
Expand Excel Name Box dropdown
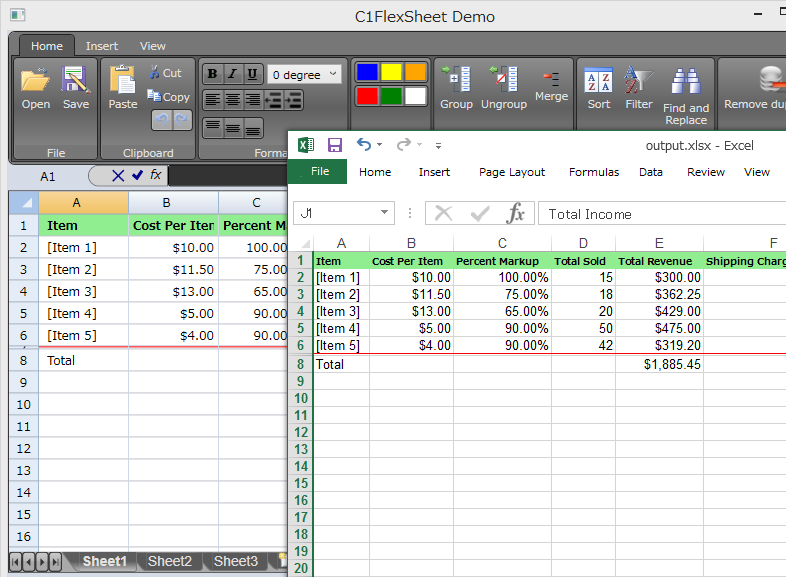[384, 213]
